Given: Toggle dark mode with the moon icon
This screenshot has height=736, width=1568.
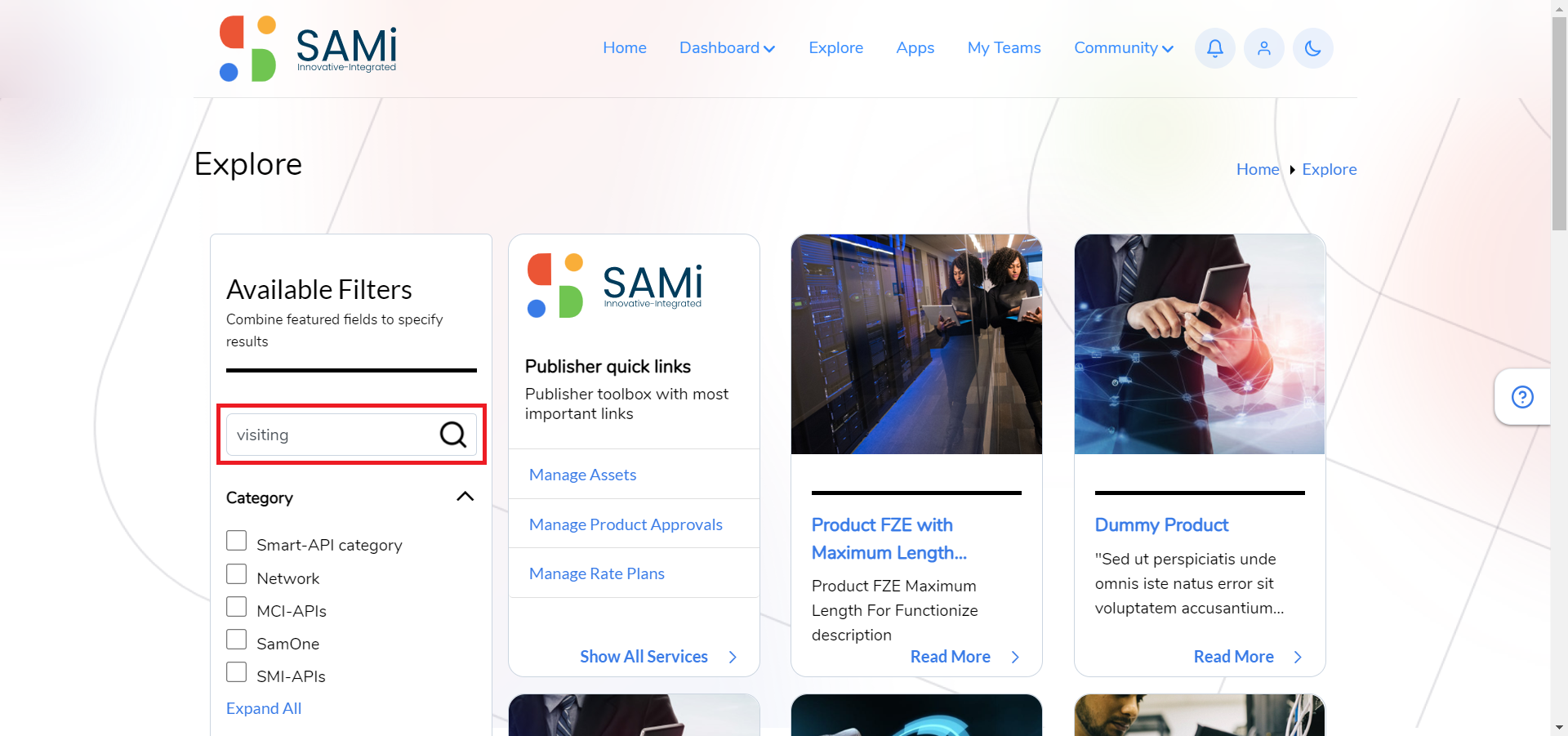Looking at the screenshot, I should 1312,48.
